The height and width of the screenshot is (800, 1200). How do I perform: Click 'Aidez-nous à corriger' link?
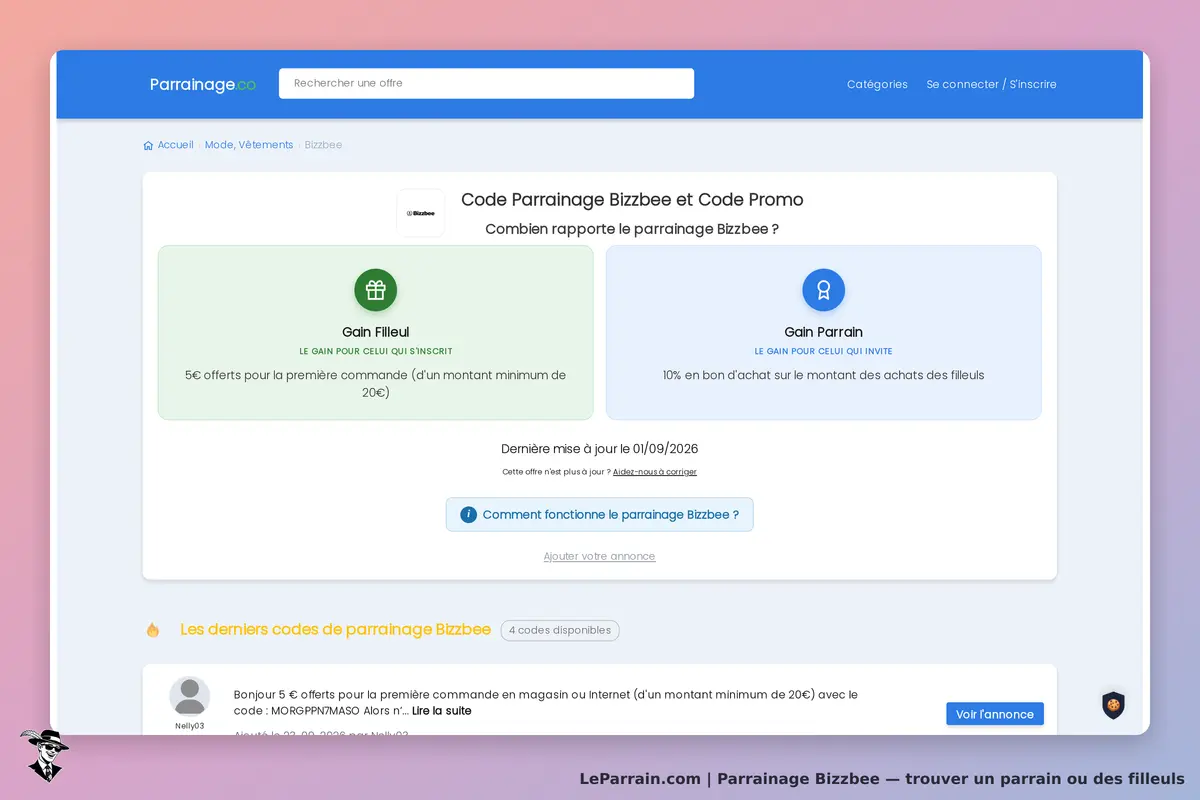[655, 472]
